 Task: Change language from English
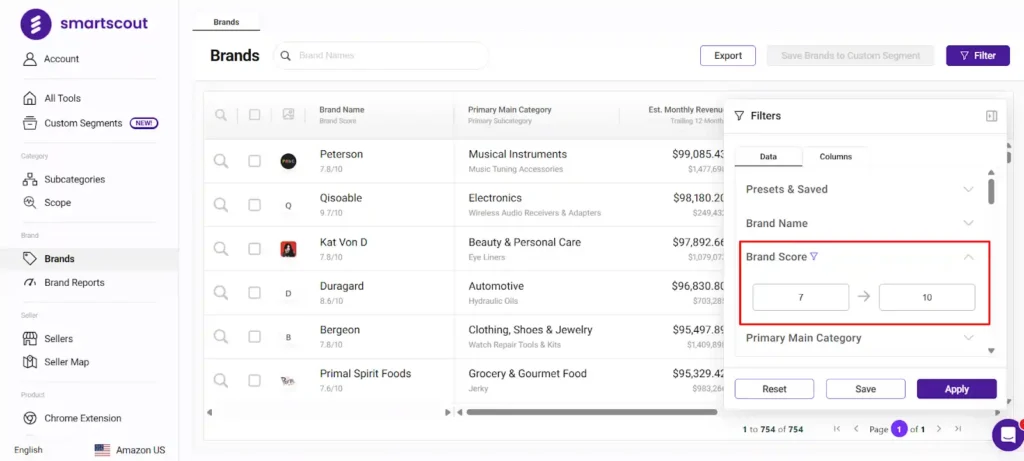(x=28, y=450)
